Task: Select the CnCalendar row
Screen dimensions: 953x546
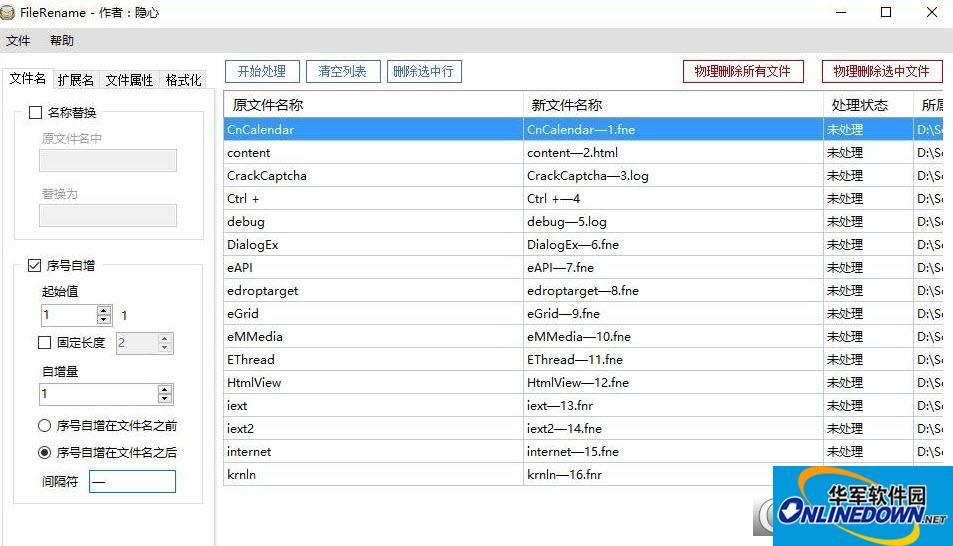Action: 583,130
